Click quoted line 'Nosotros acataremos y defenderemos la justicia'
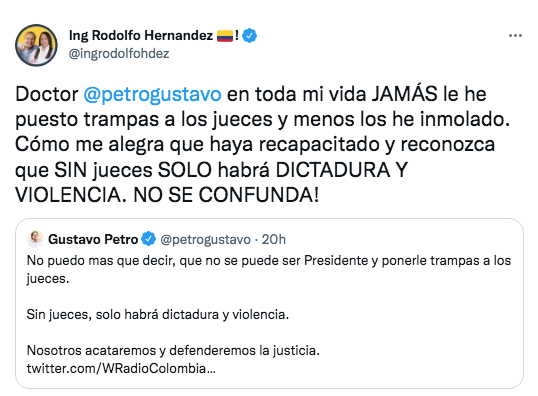Viewport: 538px width, 396px height. pos(173,351)
